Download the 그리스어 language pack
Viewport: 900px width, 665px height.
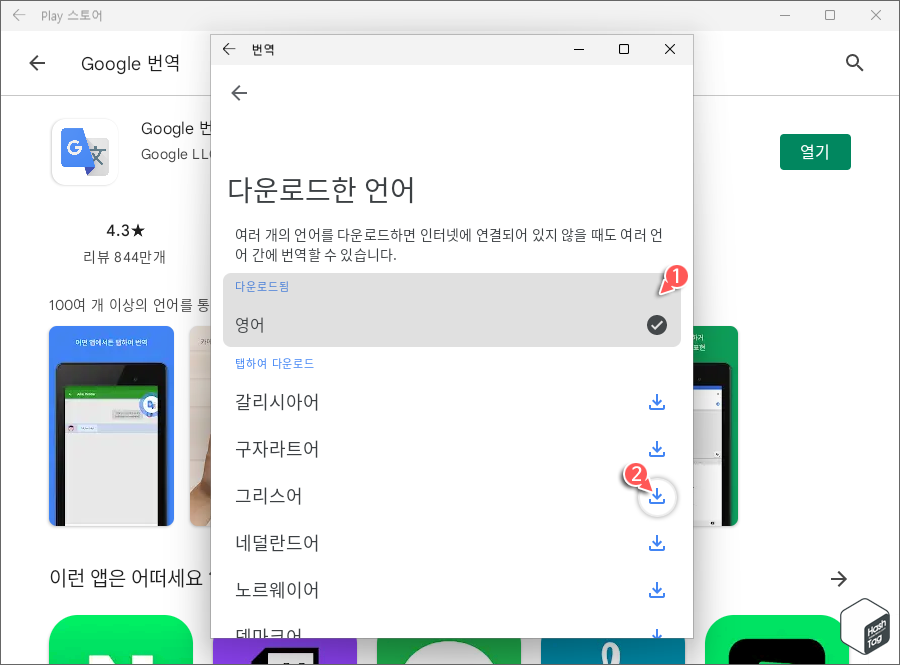(657, 496)
